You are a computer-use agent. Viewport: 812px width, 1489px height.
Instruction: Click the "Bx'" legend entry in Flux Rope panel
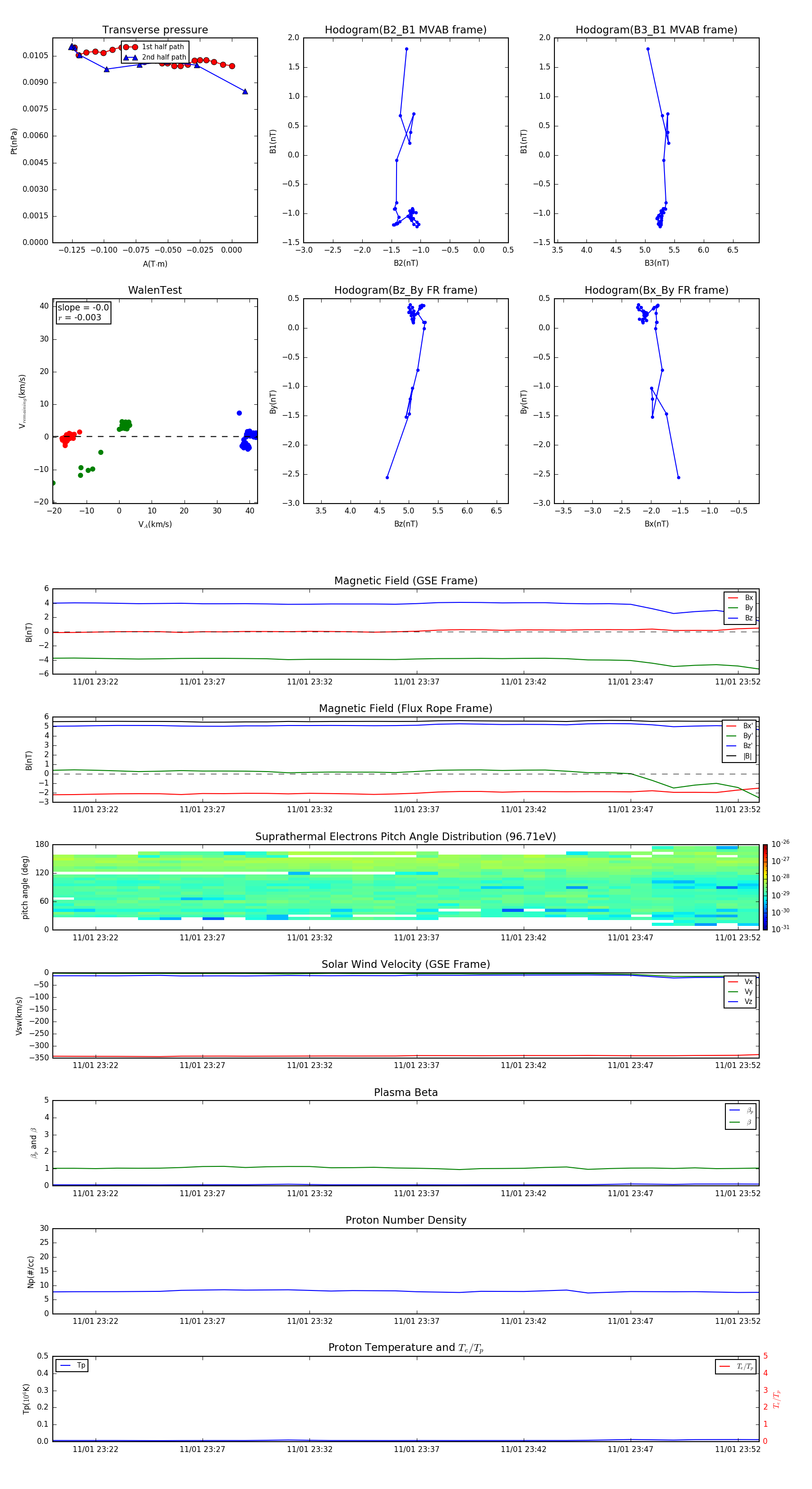coord(740,726)
